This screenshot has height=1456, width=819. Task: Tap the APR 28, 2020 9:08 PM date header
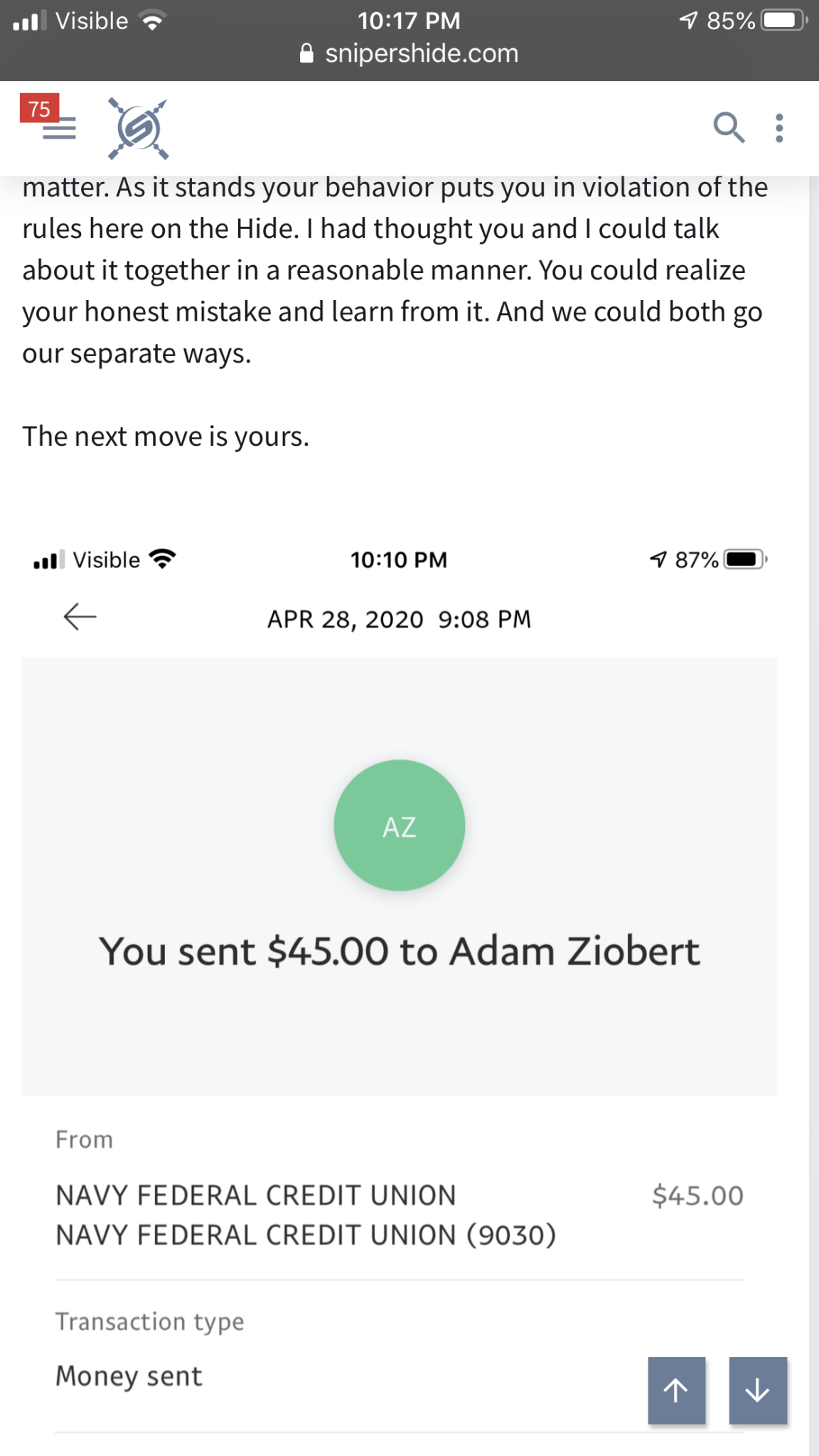pos(399,619)
